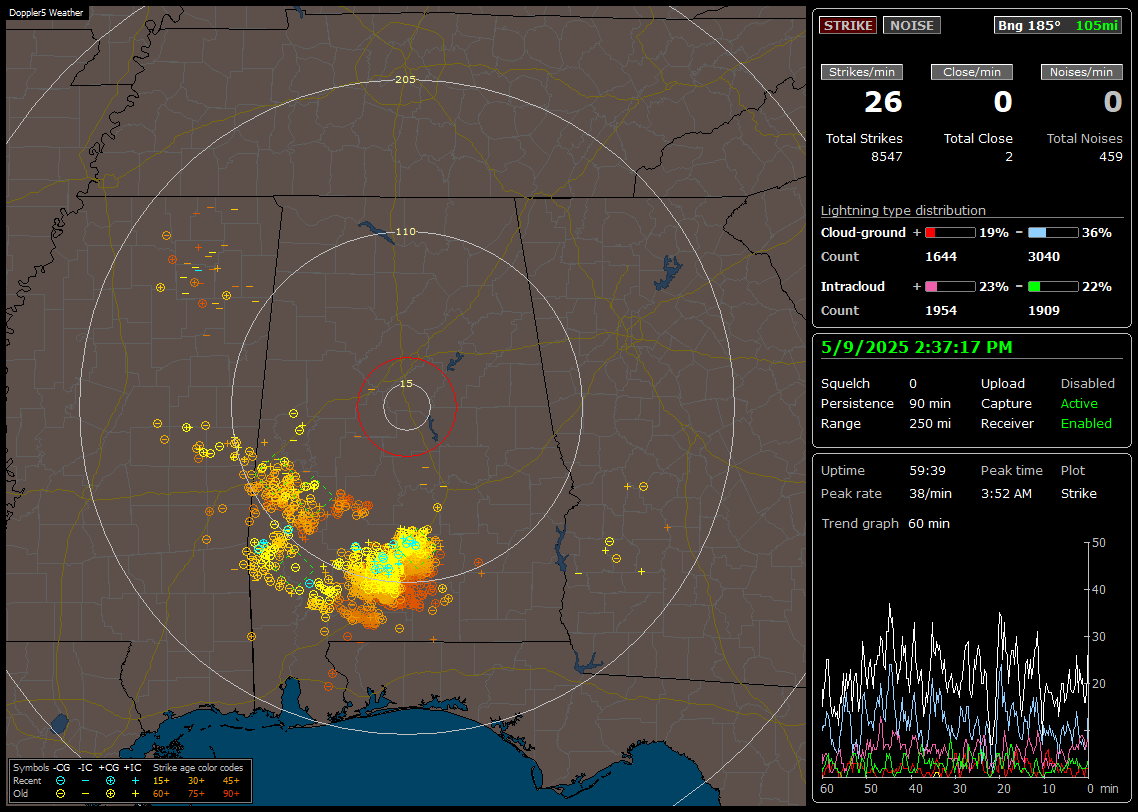Select the STRIKE mode button

coord(848,25)
